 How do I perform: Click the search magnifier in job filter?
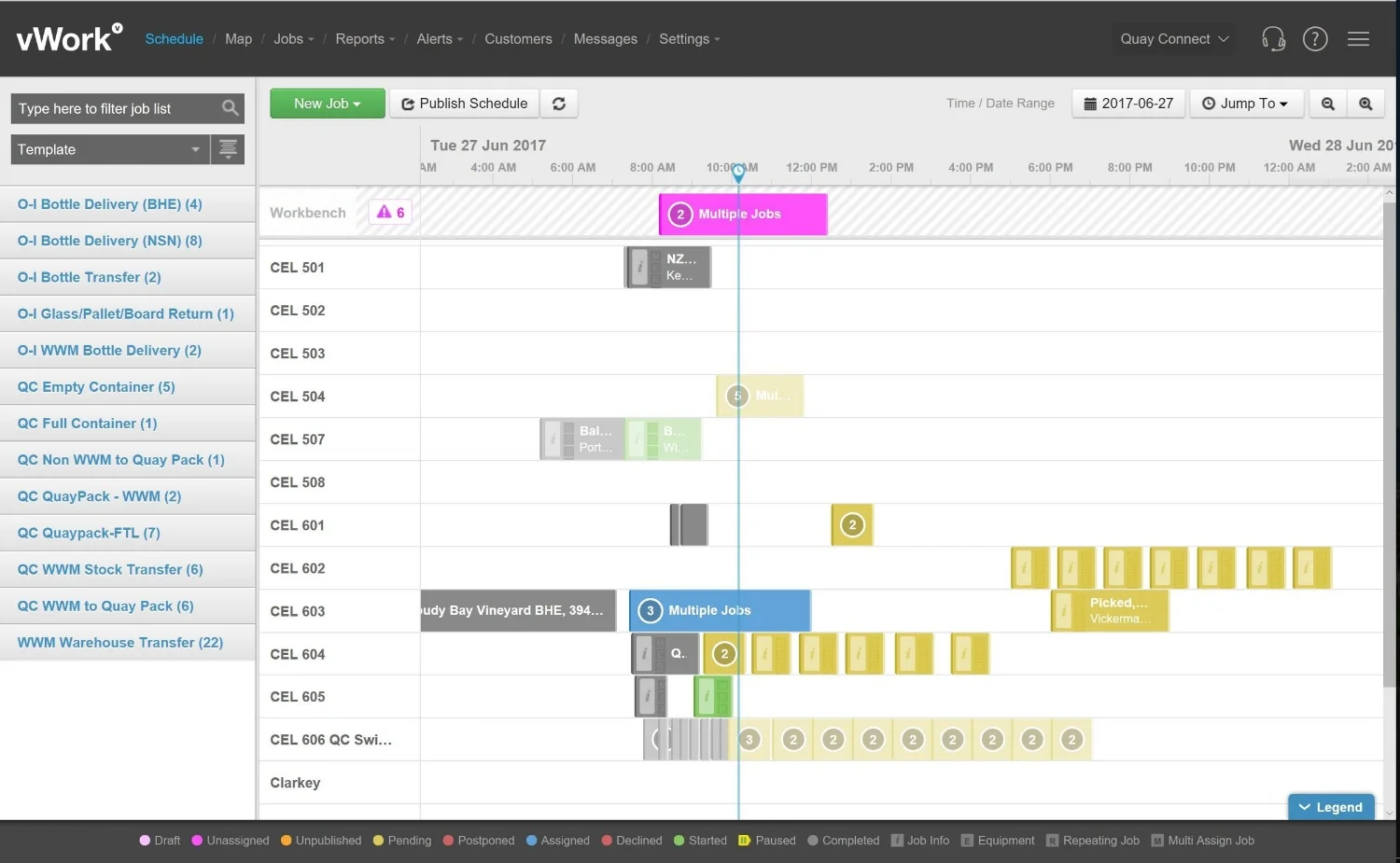[230, 108]
